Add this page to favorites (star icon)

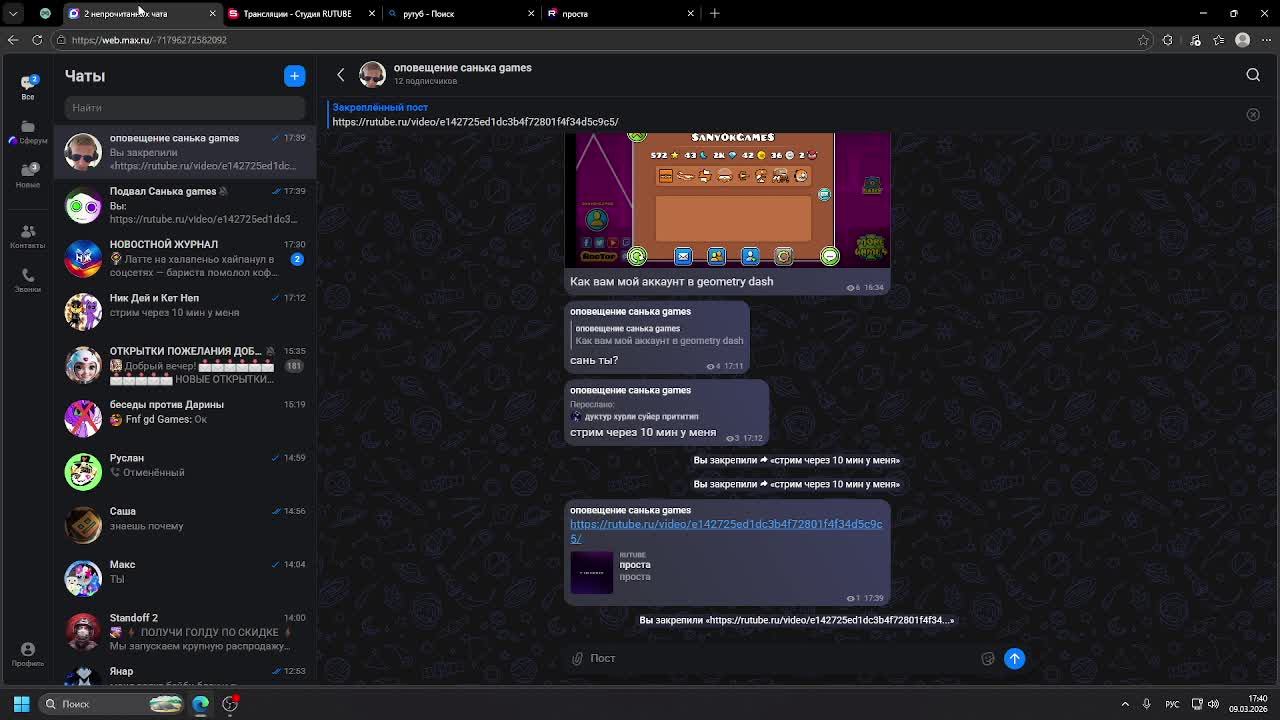click(x=1143, y=40)
